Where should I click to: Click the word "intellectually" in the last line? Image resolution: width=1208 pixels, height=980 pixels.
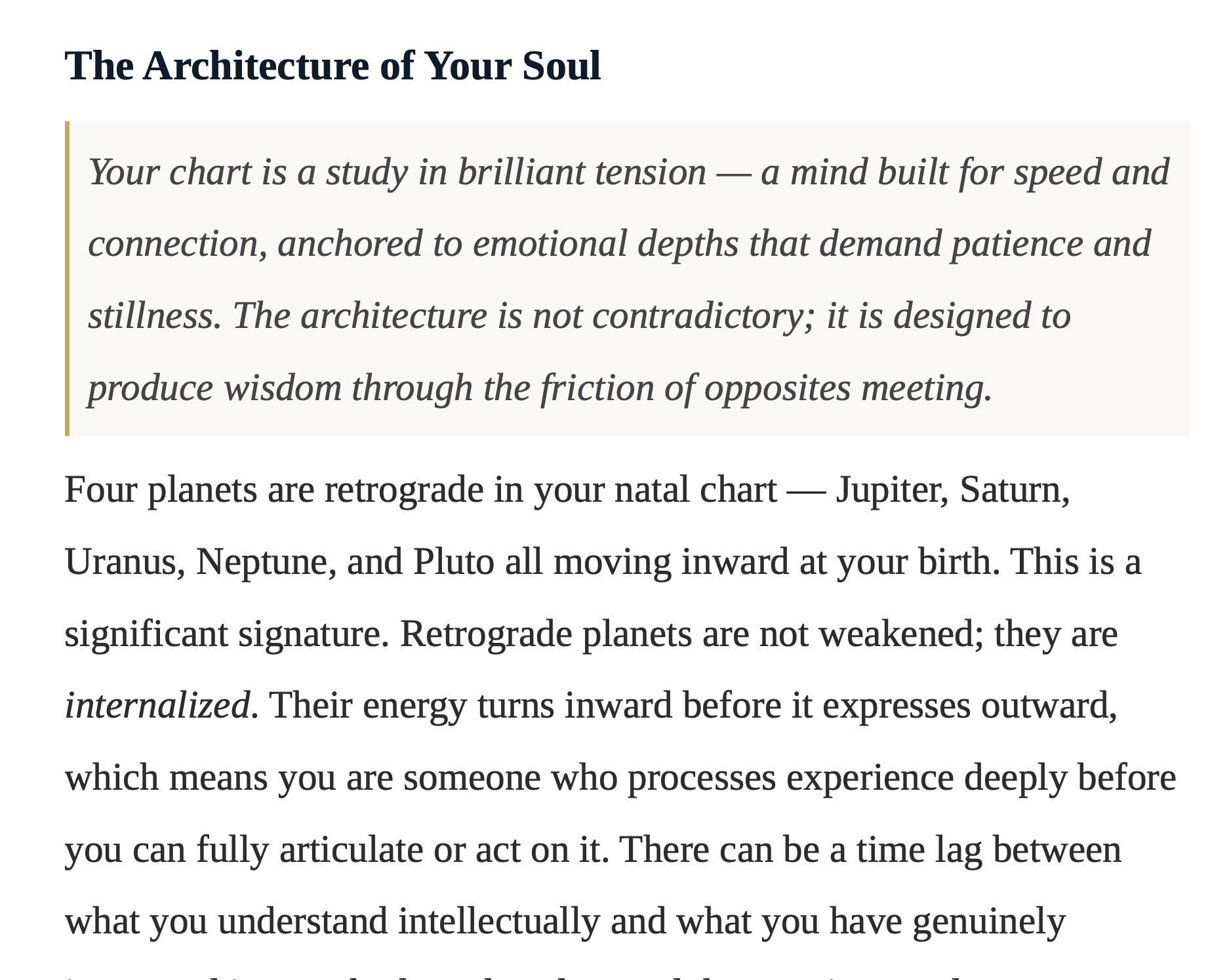[499, 921]
